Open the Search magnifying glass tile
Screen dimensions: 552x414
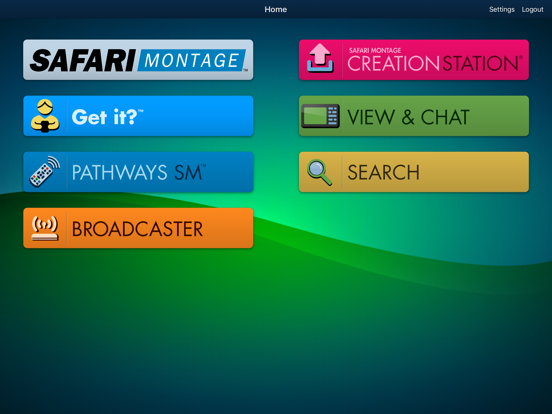414,172
